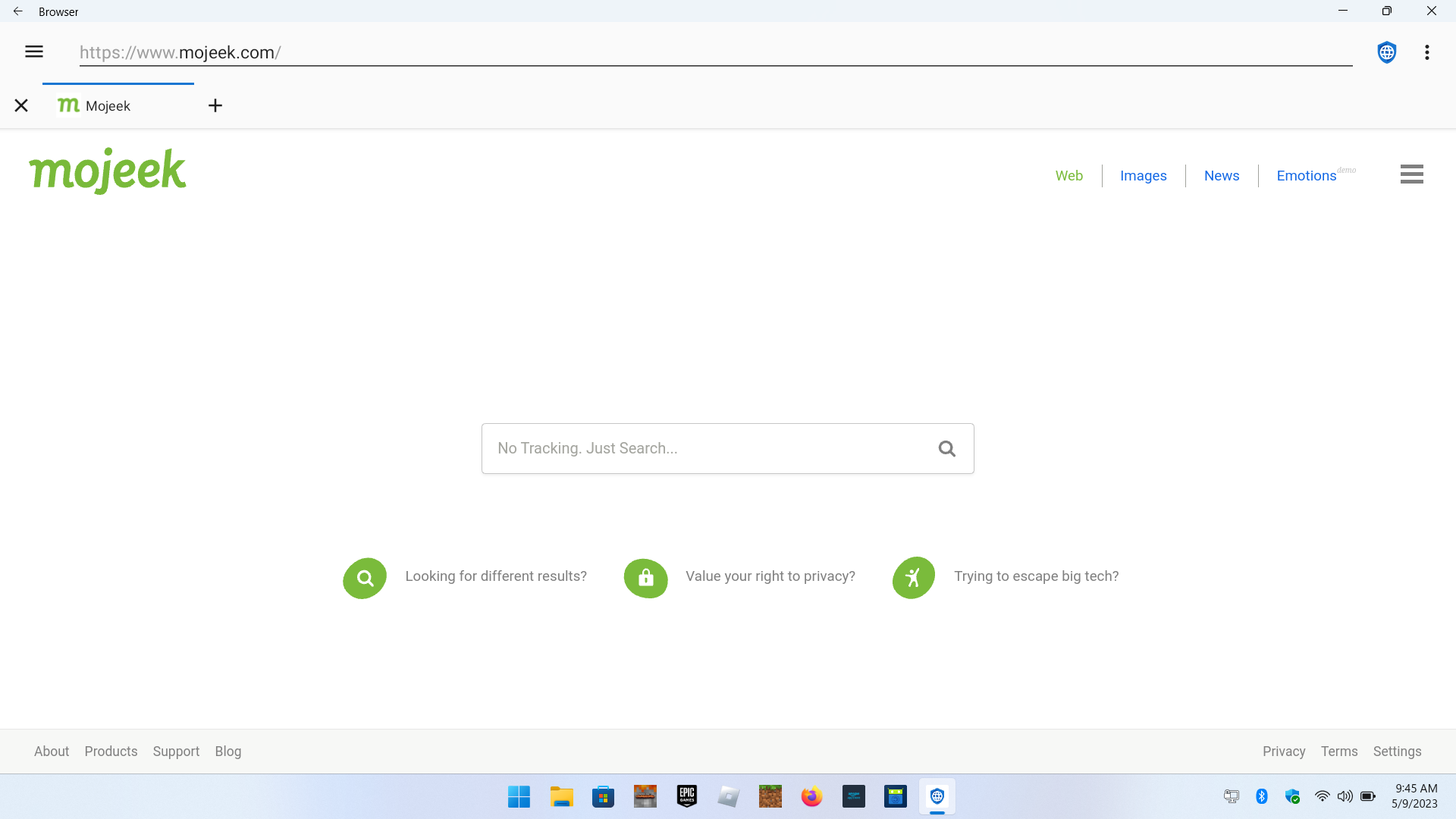Open the About footer link

point(52,751)
